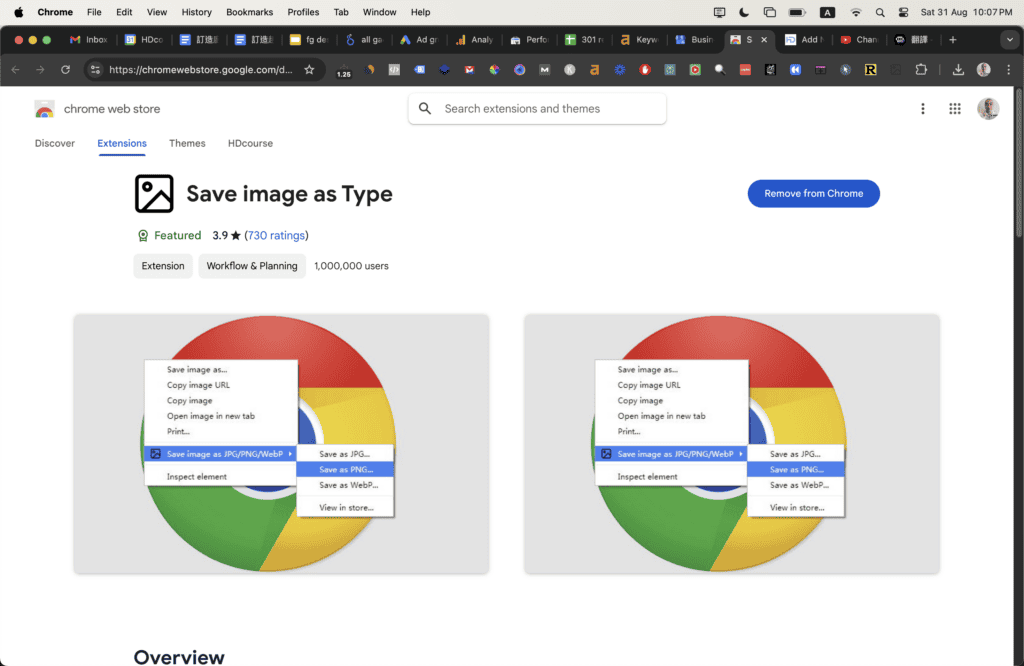Screen dimensions: 1024x666
Task: Bookmark this page with the star icon
Action: (310, 70)
